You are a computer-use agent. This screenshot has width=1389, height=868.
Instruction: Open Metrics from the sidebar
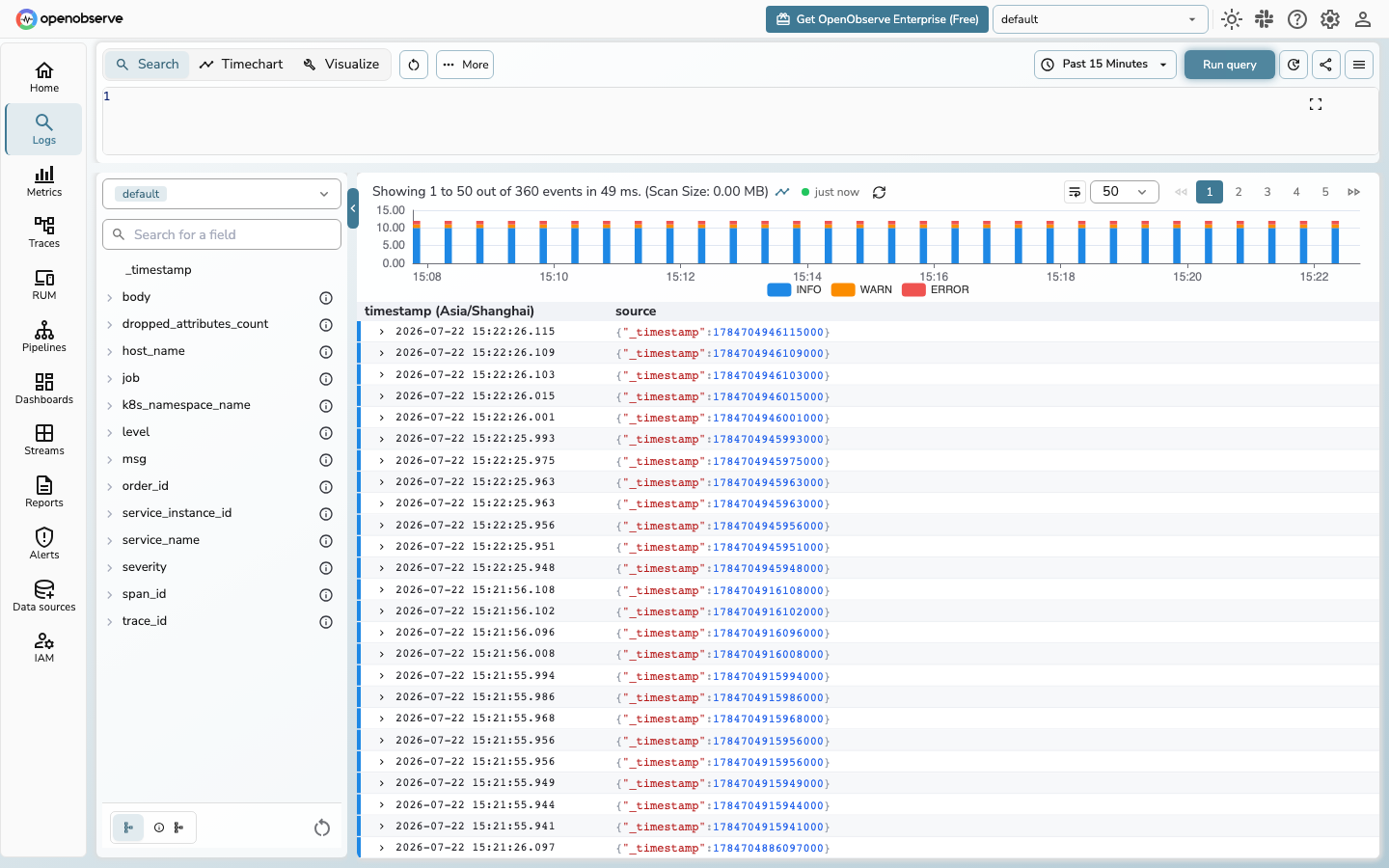click(x=44, y=181)
